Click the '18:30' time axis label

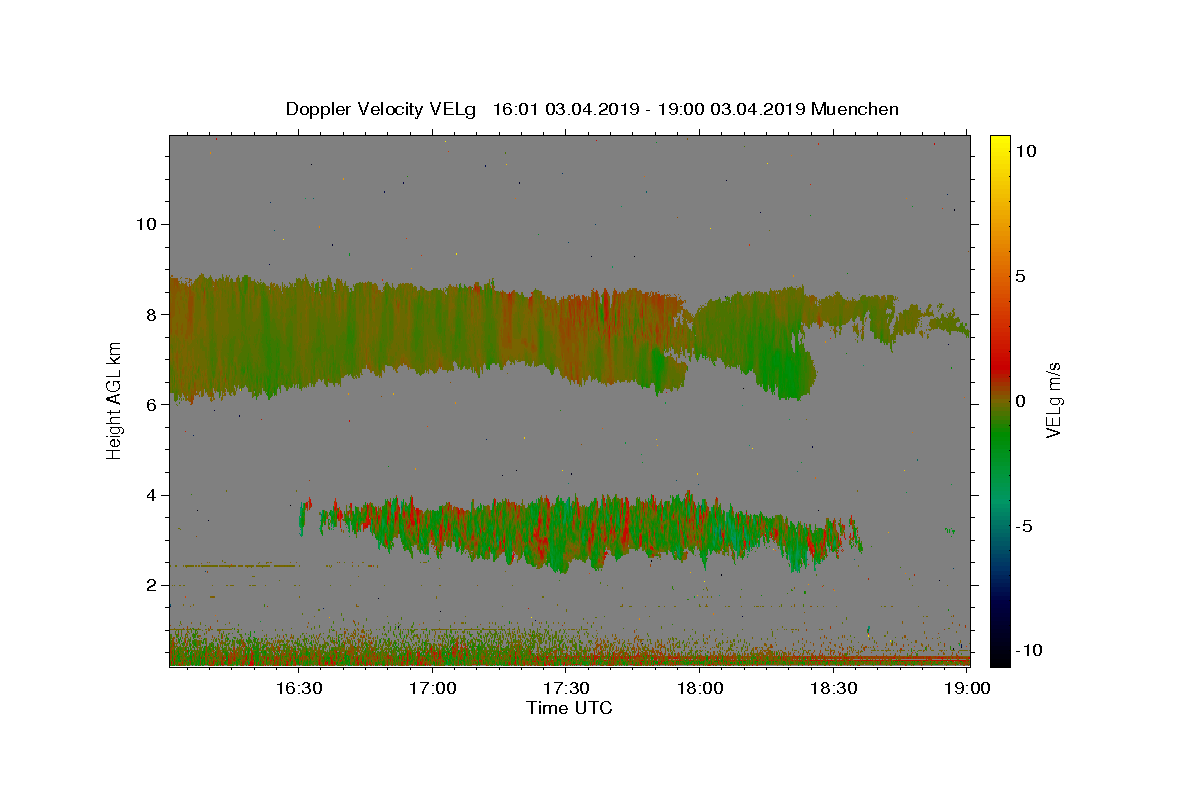[x=833, y=688]
